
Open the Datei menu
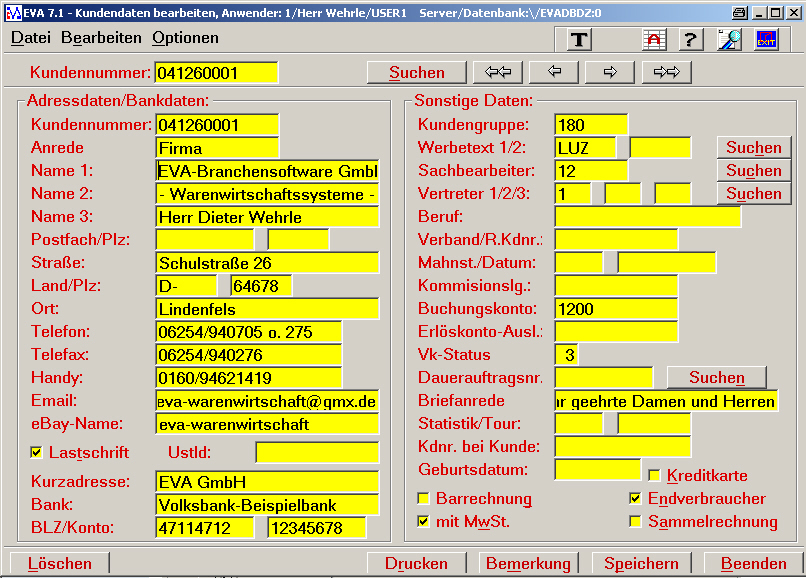click(x=31, y=38)
